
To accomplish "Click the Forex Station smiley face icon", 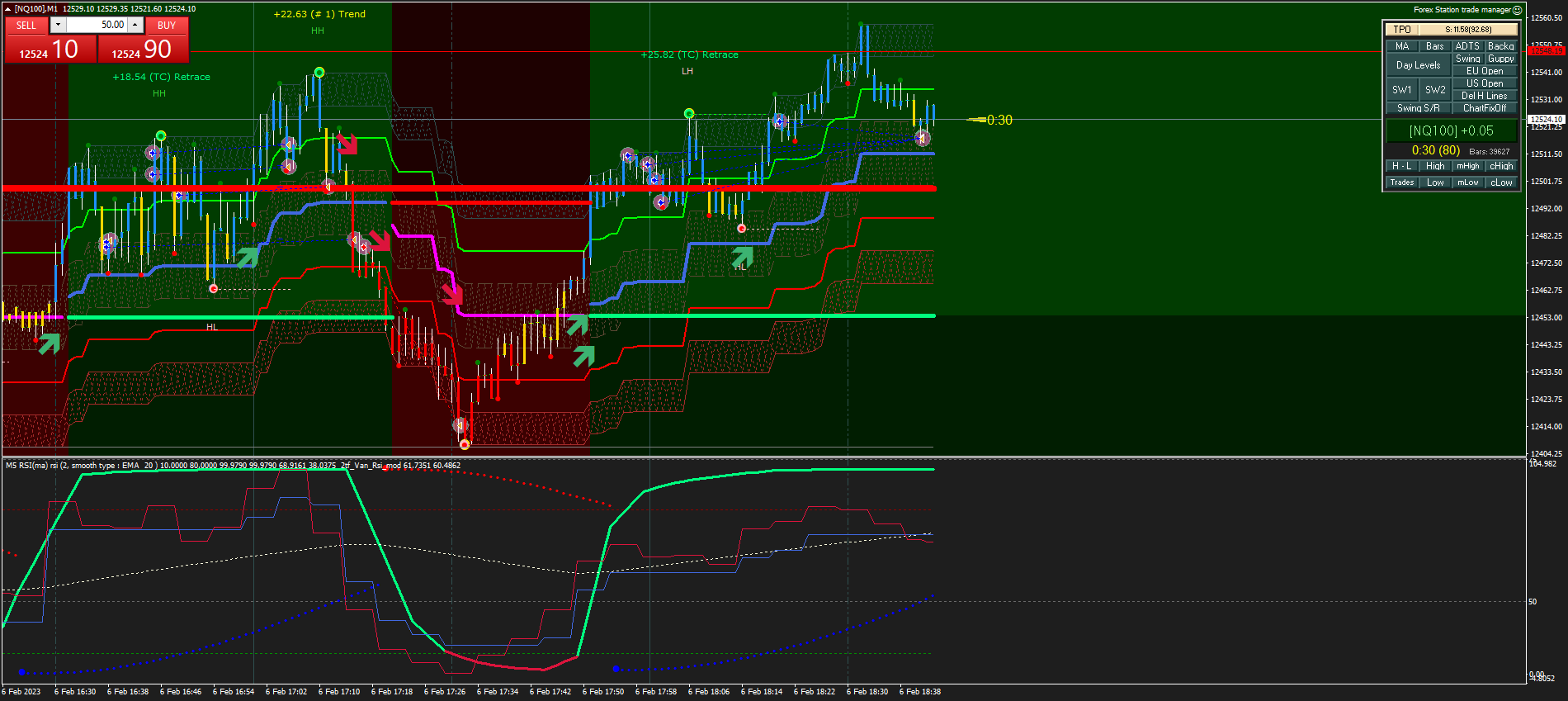I will click(x=1517, y=10).
